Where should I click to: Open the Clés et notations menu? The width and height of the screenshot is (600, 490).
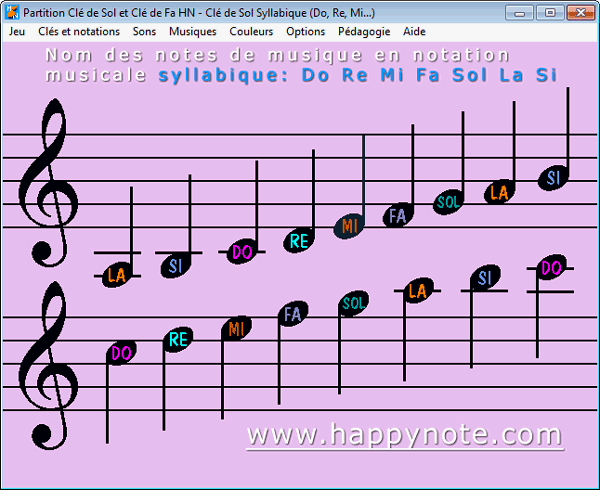[x=79, y=32]
